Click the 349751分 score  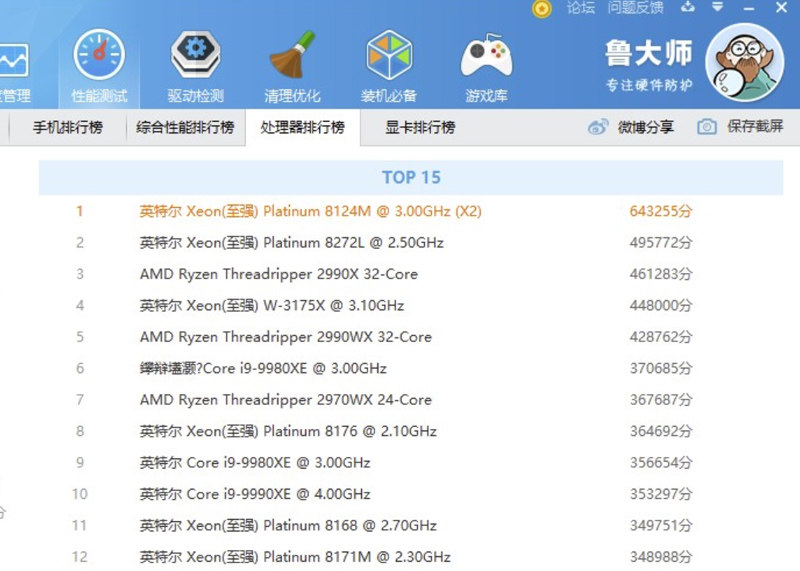661,525
